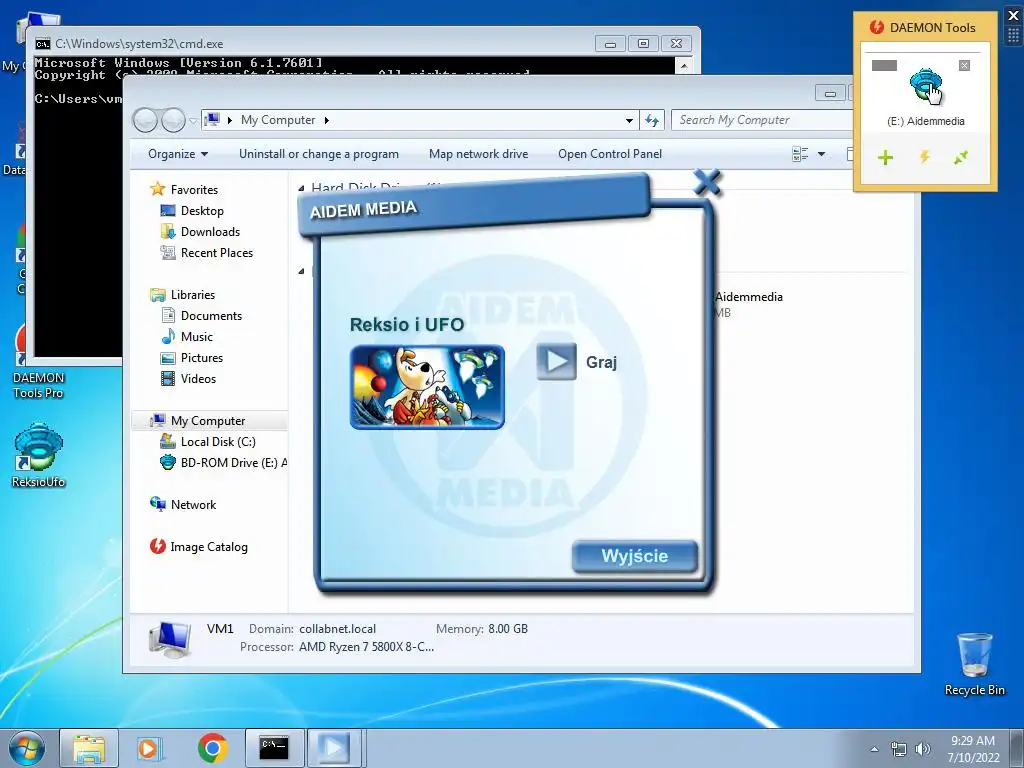Click the network tray icon
The height and width of the screenshot is (768, 1024).
(x=899, y=749)
